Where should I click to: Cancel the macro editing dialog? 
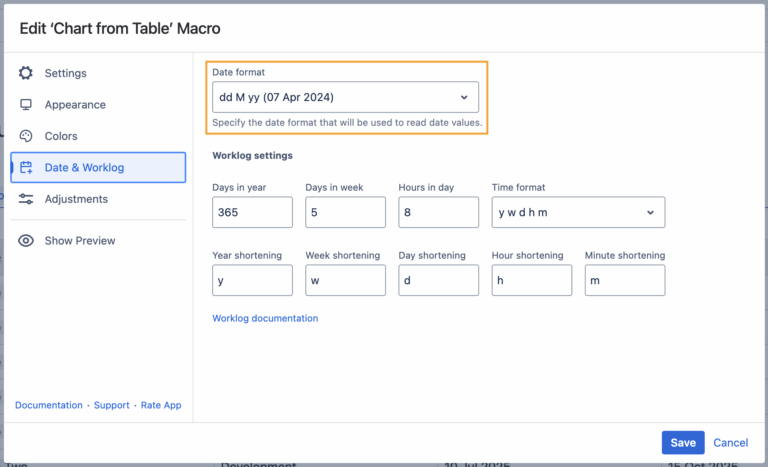point(730,443)
